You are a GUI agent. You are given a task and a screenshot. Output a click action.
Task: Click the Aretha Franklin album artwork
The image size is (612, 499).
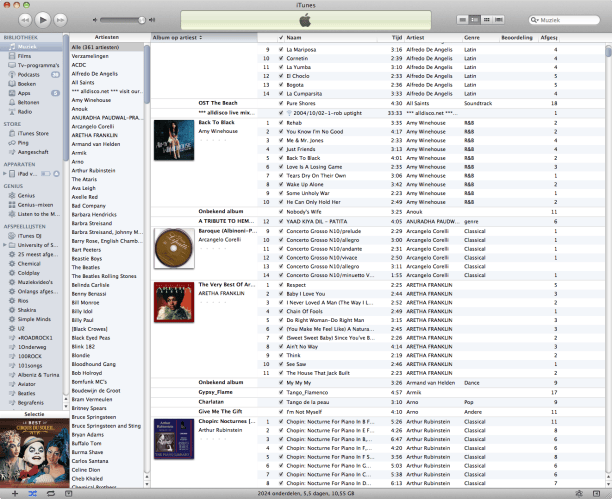point(174,302)
